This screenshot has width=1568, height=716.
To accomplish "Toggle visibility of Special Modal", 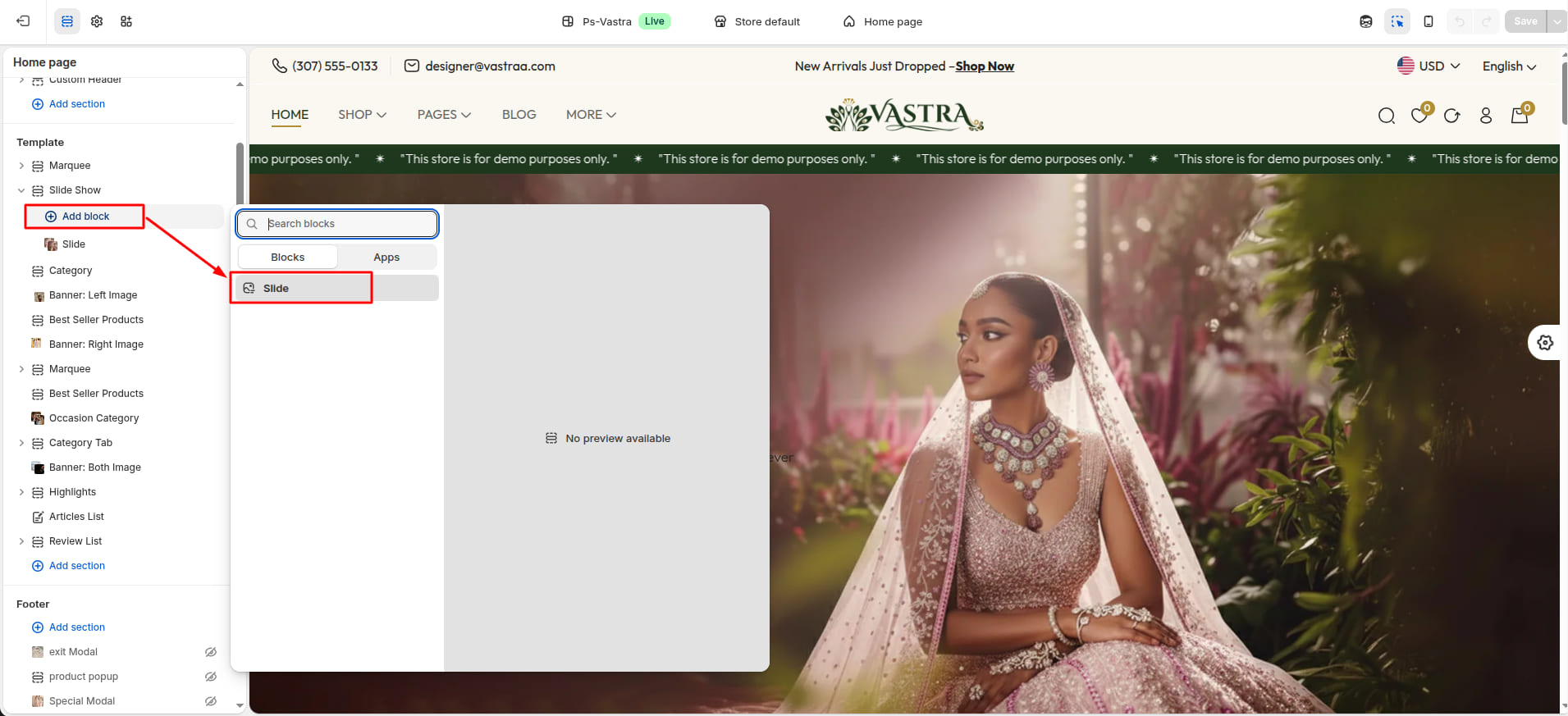I will (x=211, y=701).
